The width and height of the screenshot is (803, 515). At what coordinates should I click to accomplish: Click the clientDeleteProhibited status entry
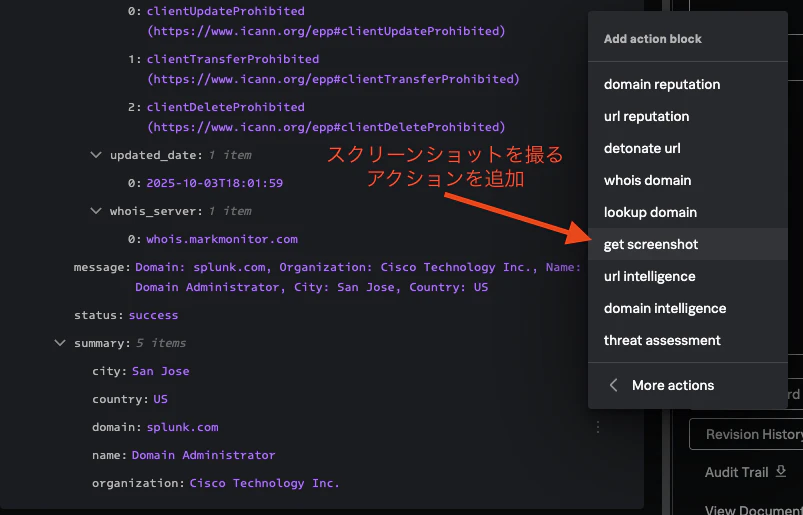point(225,108)
